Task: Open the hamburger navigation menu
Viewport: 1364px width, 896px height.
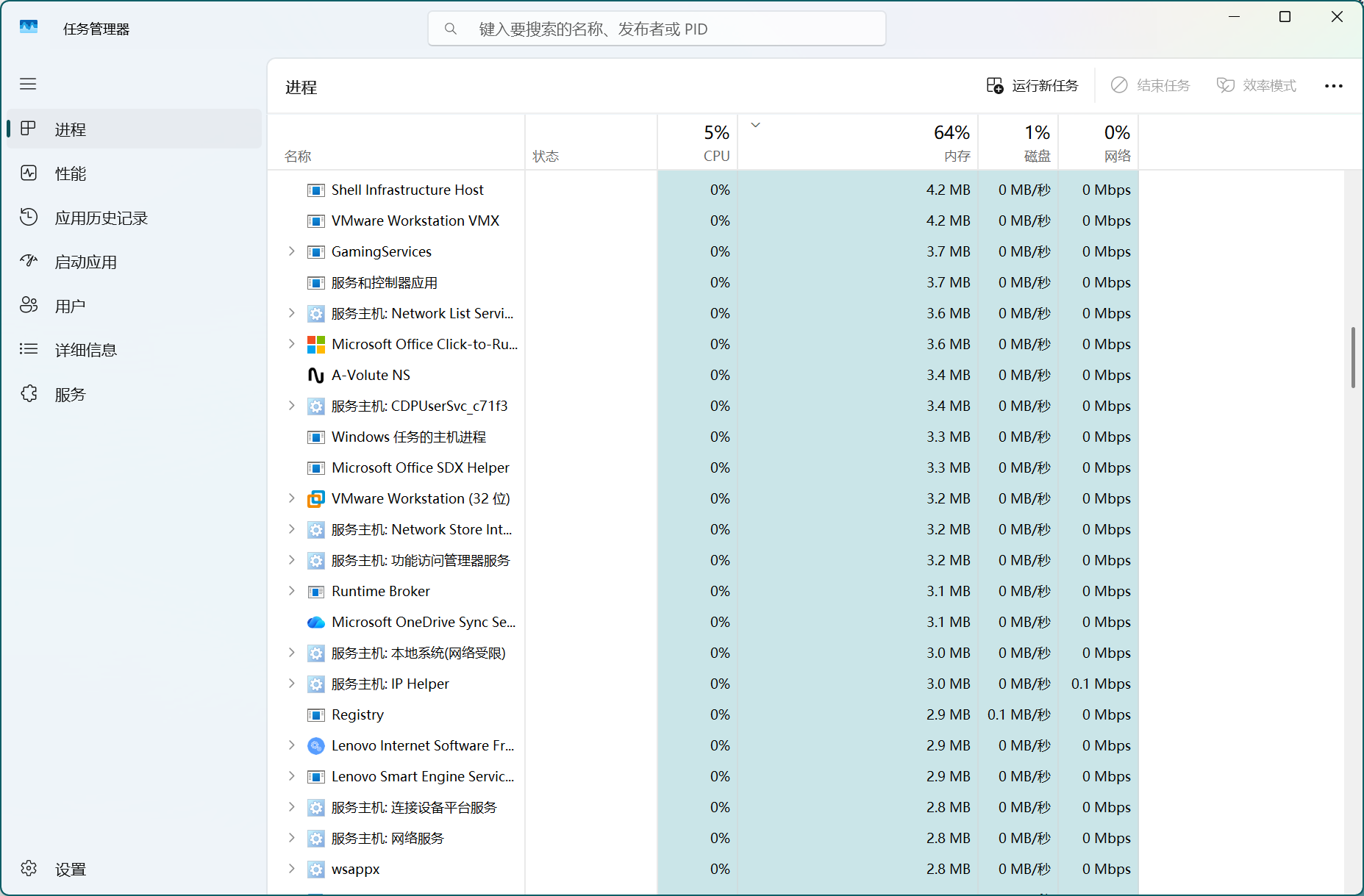Action: (28, 84)
